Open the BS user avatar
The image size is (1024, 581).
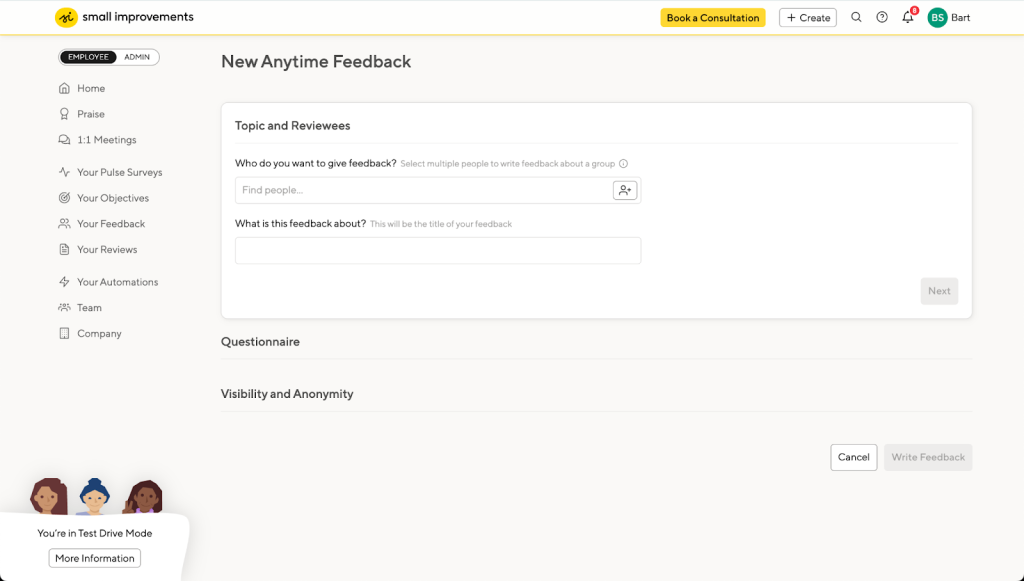pyautogui.click(x=937, y=17)
